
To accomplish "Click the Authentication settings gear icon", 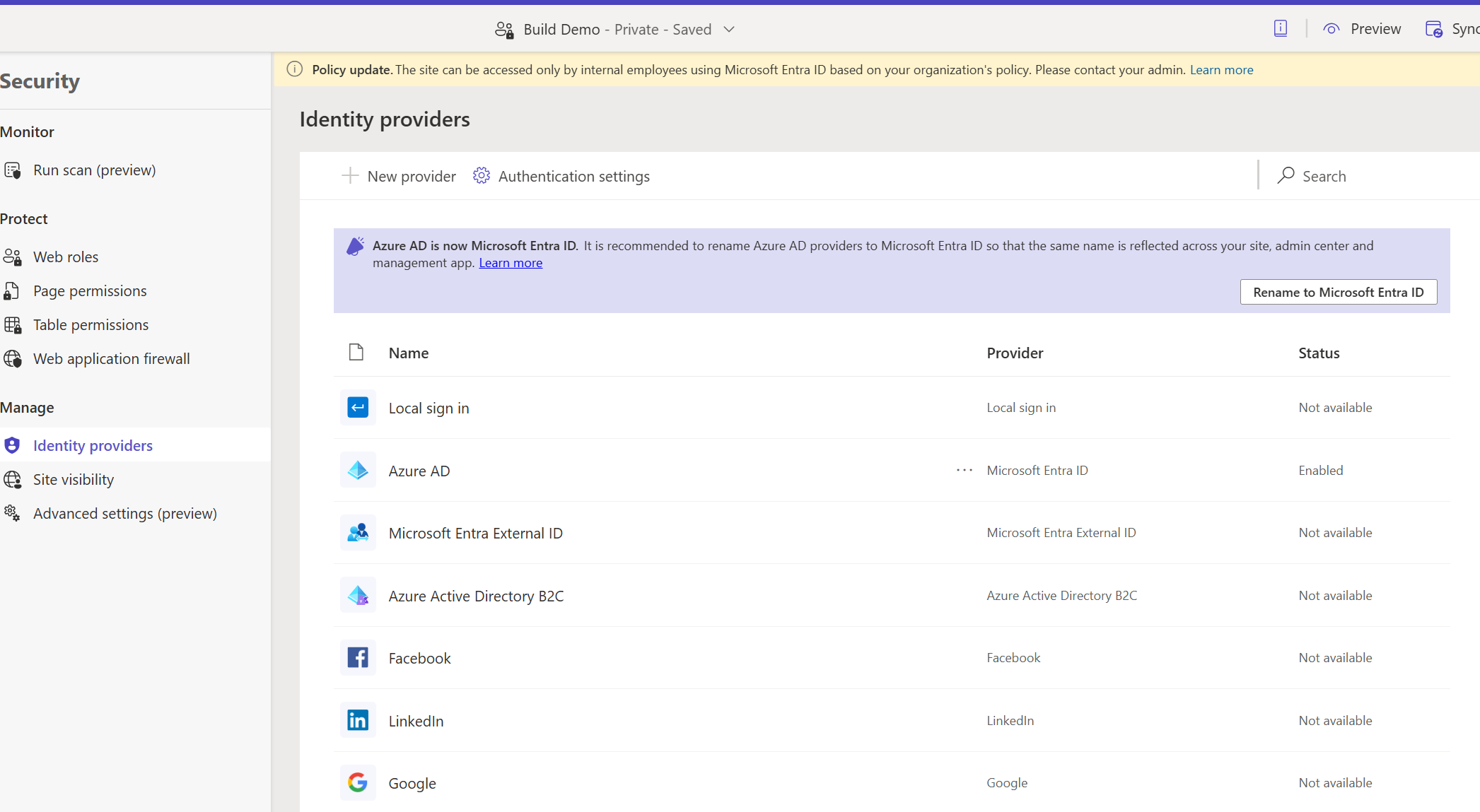I will click(x=482, y=176).
